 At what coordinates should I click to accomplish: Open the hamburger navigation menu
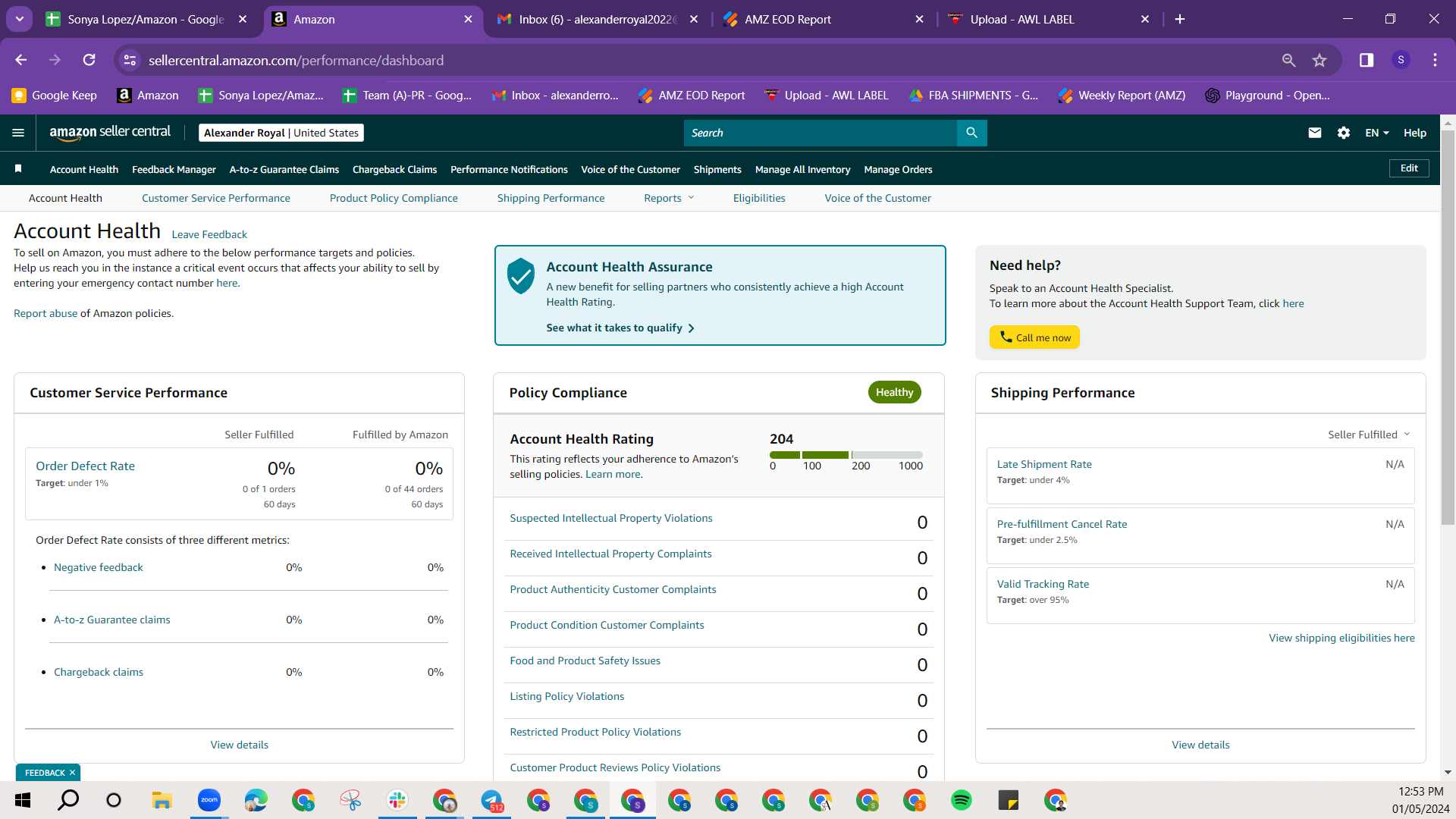(18, 133)
